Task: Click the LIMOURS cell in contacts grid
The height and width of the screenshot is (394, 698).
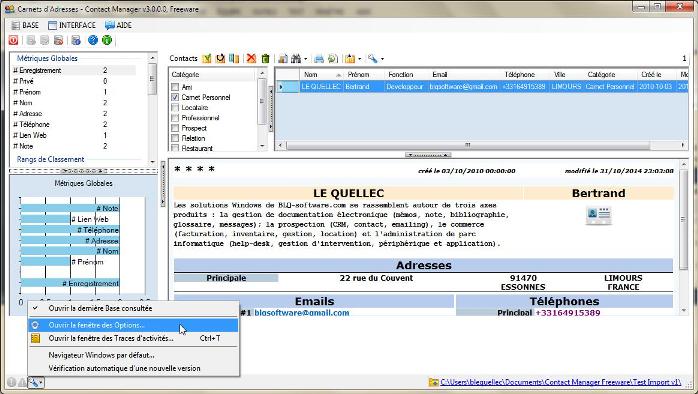Action: 566,87
